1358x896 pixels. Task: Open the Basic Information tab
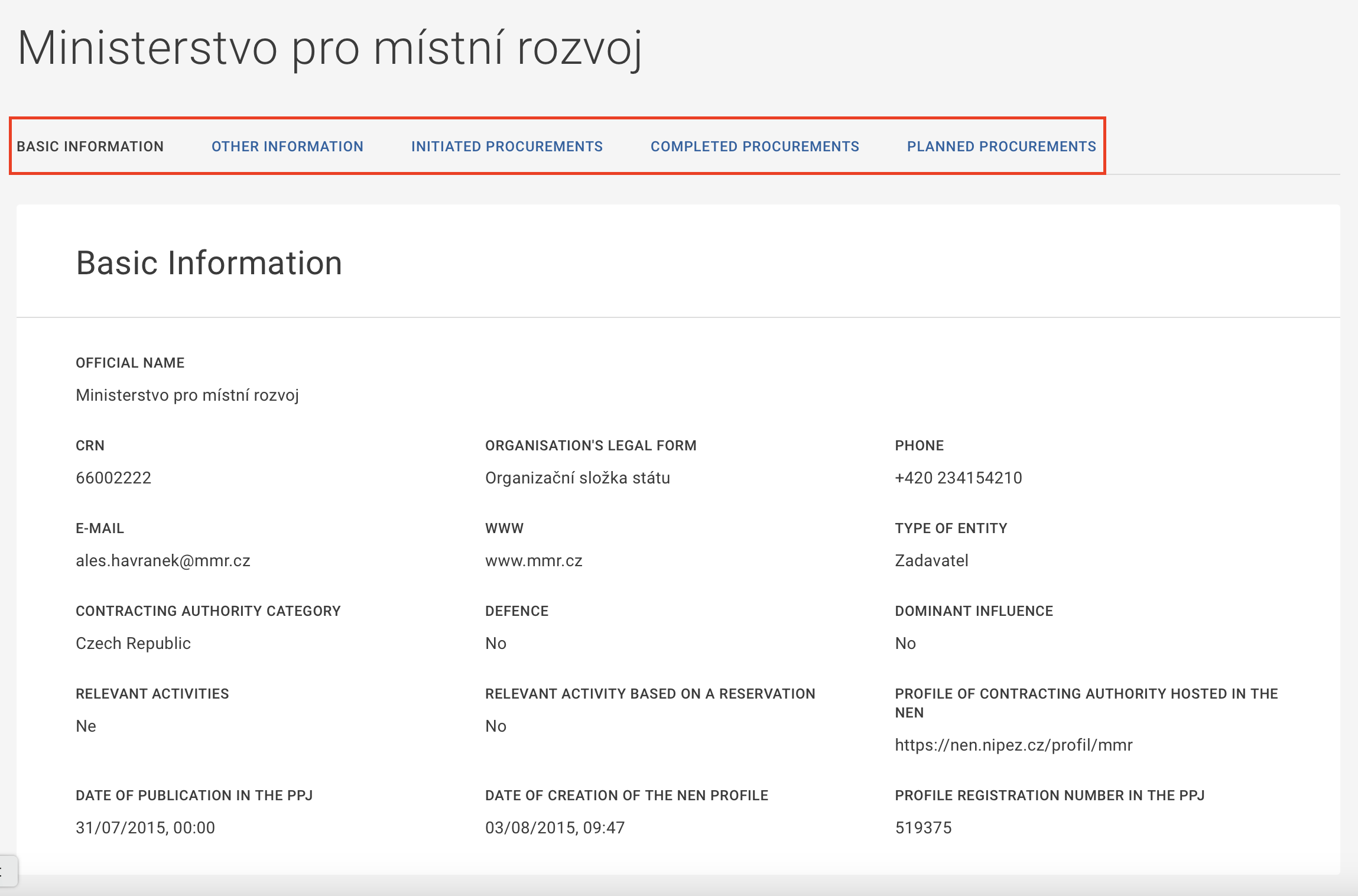(x=90, y=147)
